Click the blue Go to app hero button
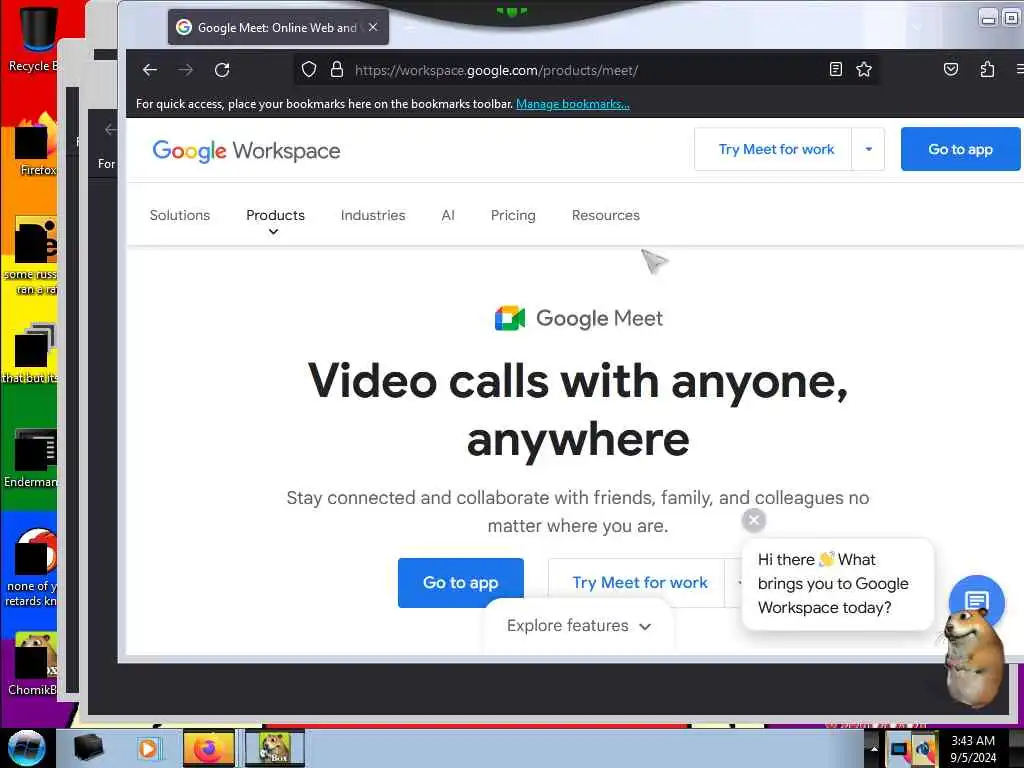Screen dimensions: 1024x768 [x=460, y=583]
